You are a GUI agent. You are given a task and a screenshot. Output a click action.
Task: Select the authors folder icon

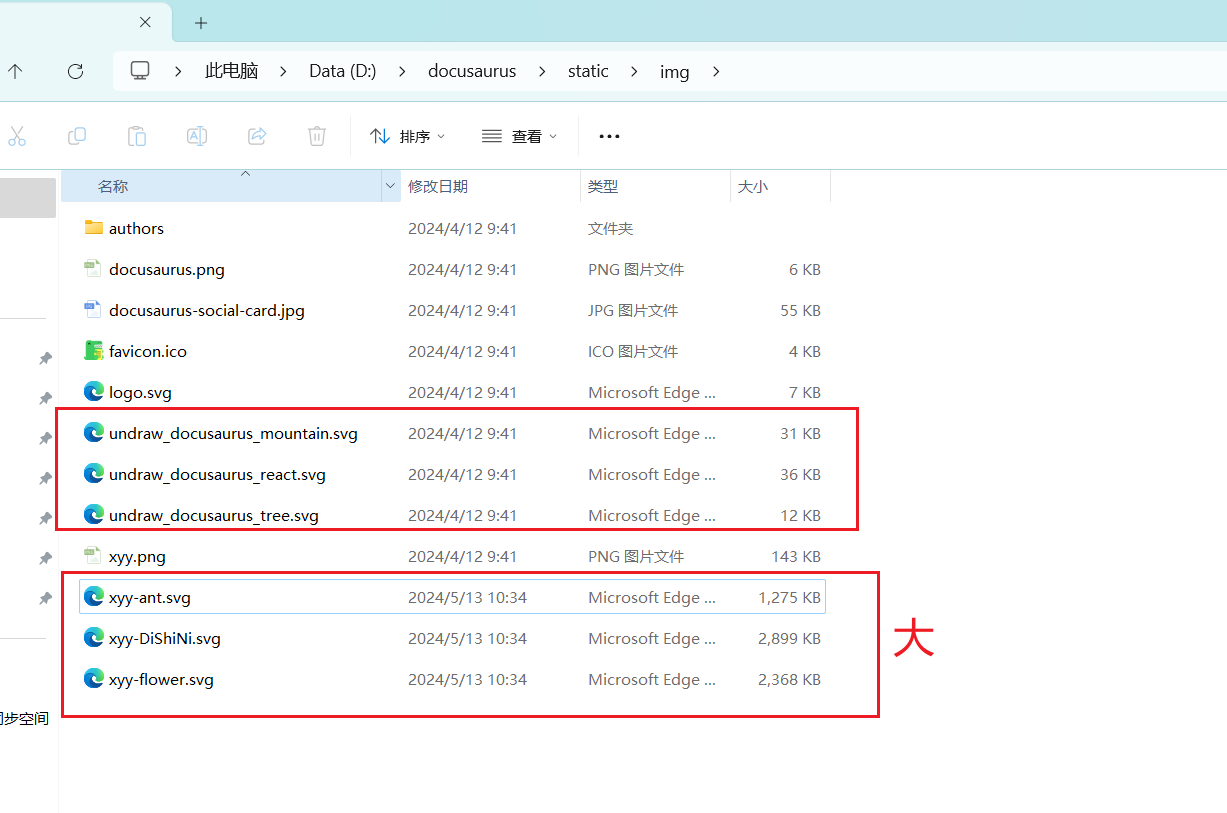click(94, 227)
